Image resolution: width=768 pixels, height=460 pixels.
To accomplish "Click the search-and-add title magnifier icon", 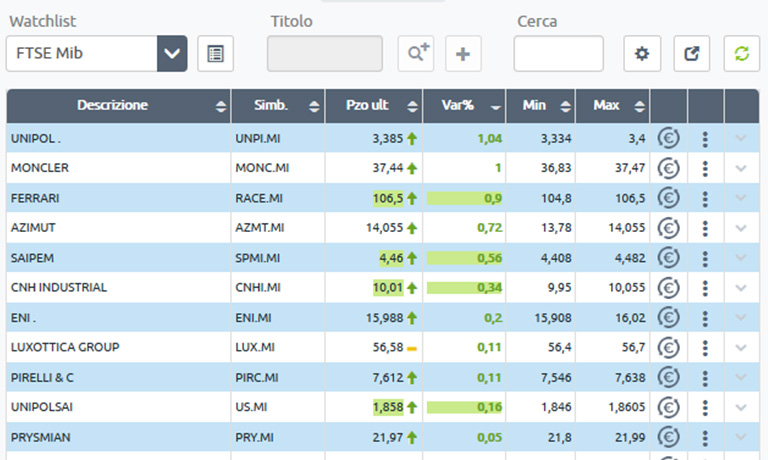I will click(416, 53).
